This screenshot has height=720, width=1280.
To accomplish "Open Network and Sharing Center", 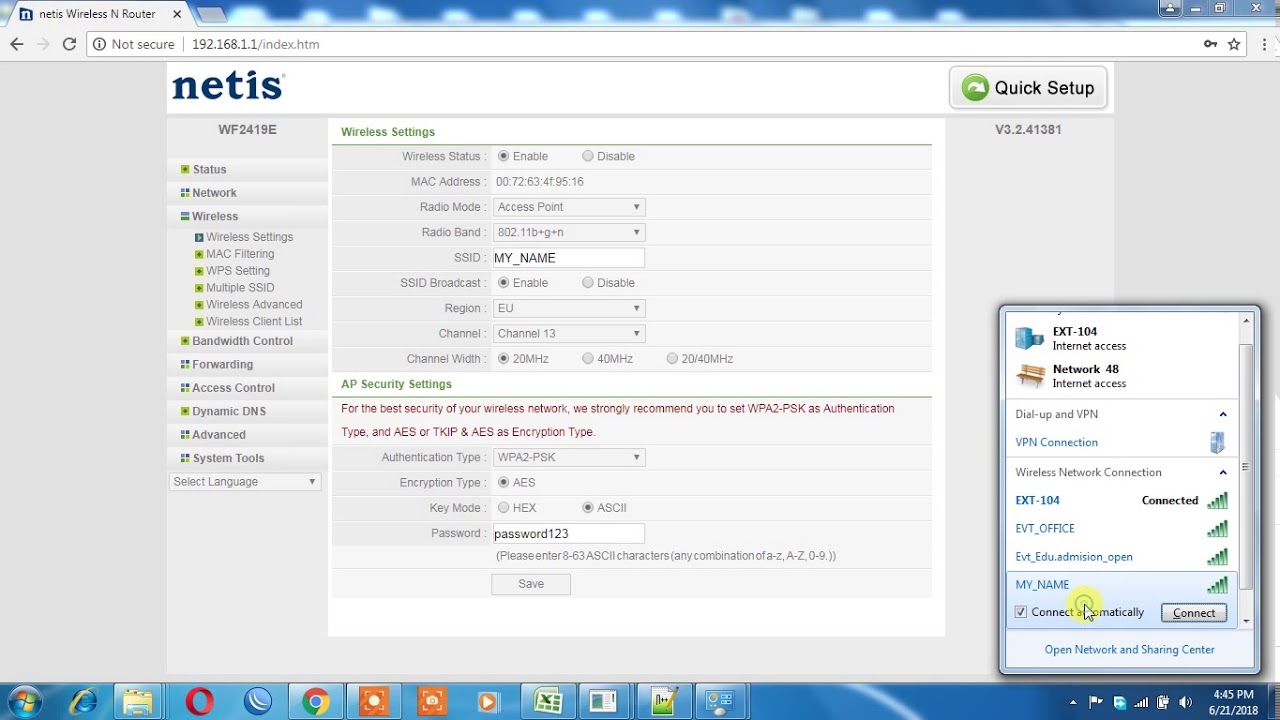I will tap(1130, 650).
